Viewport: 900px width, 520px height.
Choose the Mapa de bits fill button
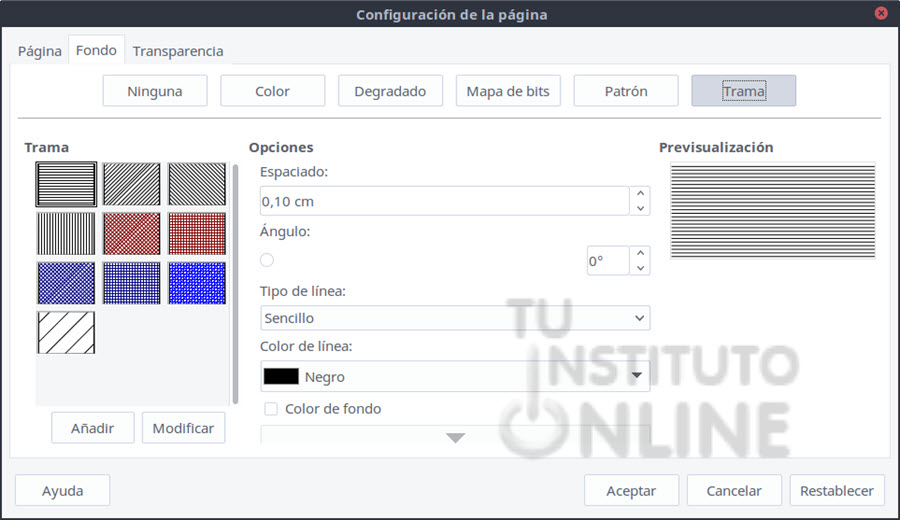(x=508, y=91)
